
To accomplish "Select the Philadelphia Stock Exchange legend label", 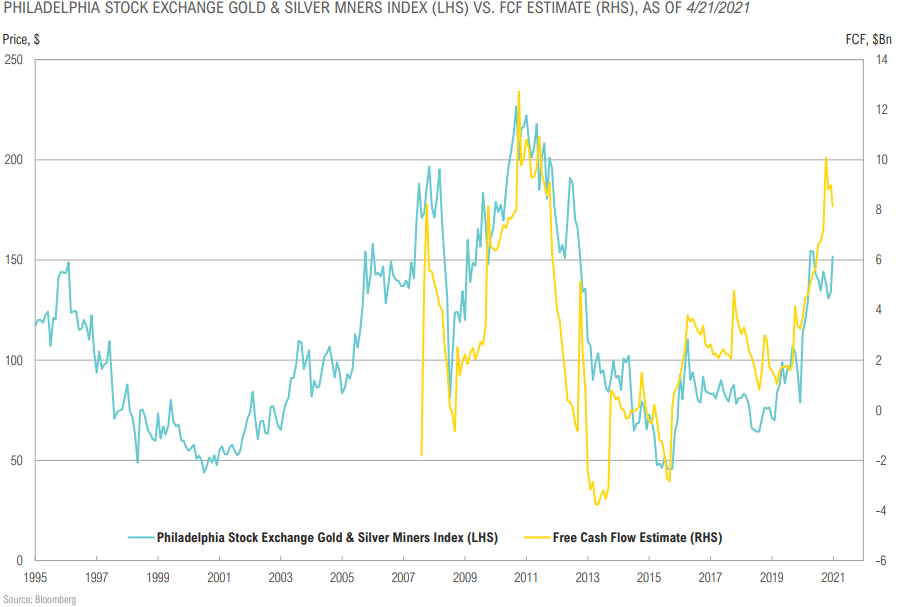I will (327, 538).
